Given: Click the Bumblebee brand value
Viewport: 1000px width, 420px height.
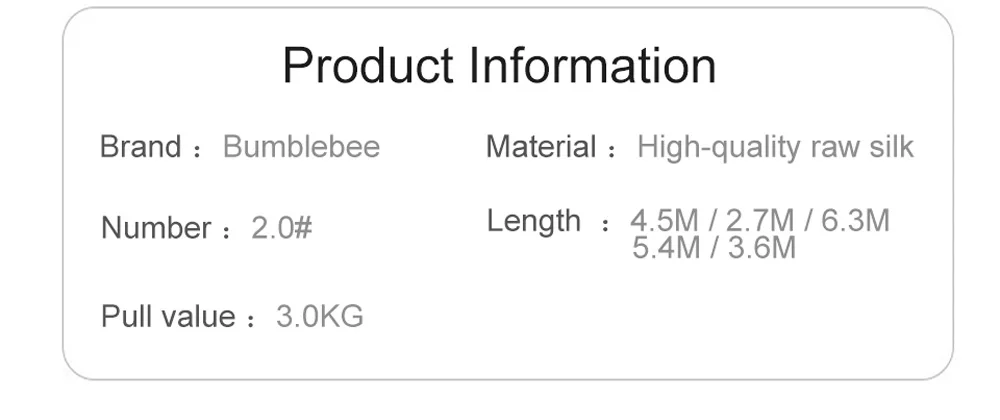Looking at the screenshot, I should [x=302, y=147].
